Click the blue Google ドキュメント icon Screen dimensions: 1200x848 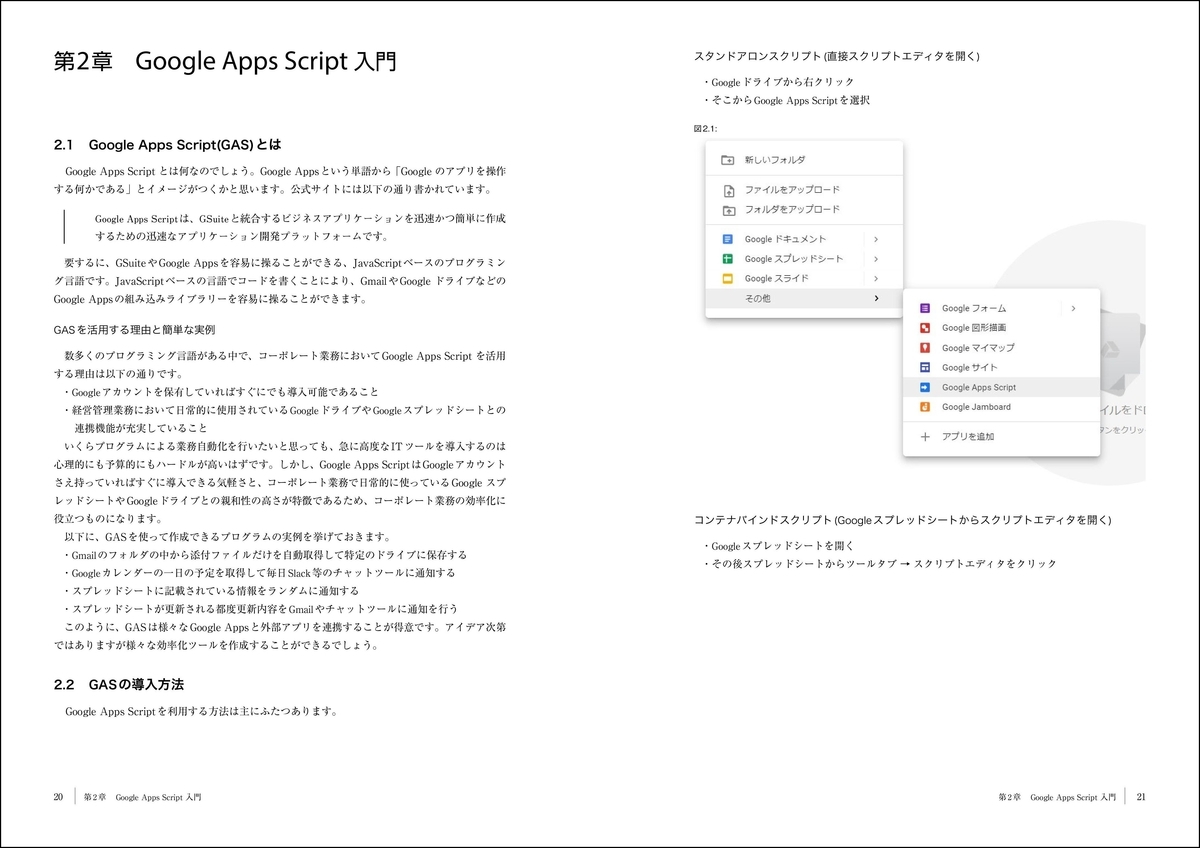click(x=728, y=239)
